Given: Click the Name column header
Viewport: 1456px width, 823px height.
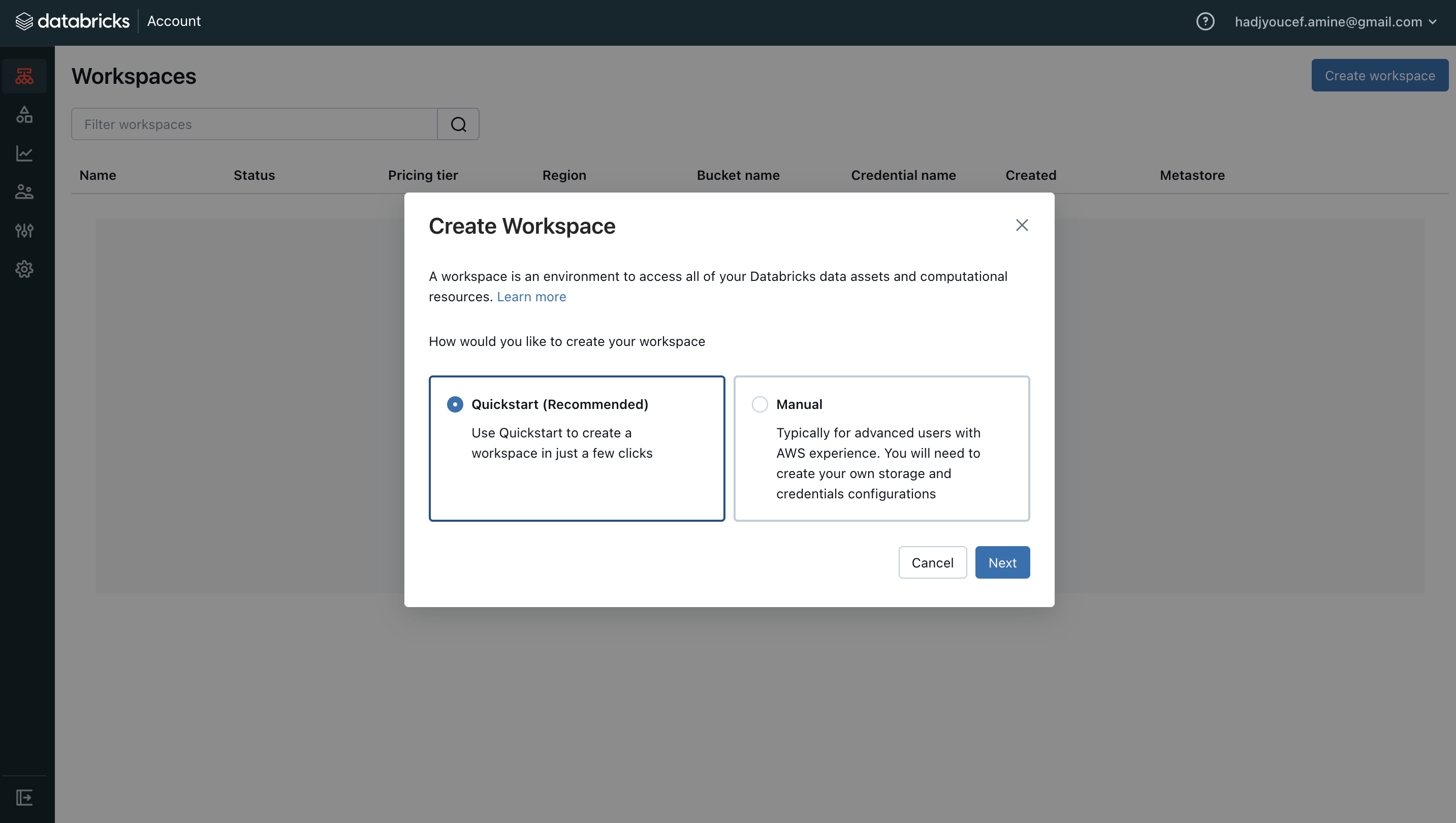Looking at the screenshot, I should [x=98, y=175].
